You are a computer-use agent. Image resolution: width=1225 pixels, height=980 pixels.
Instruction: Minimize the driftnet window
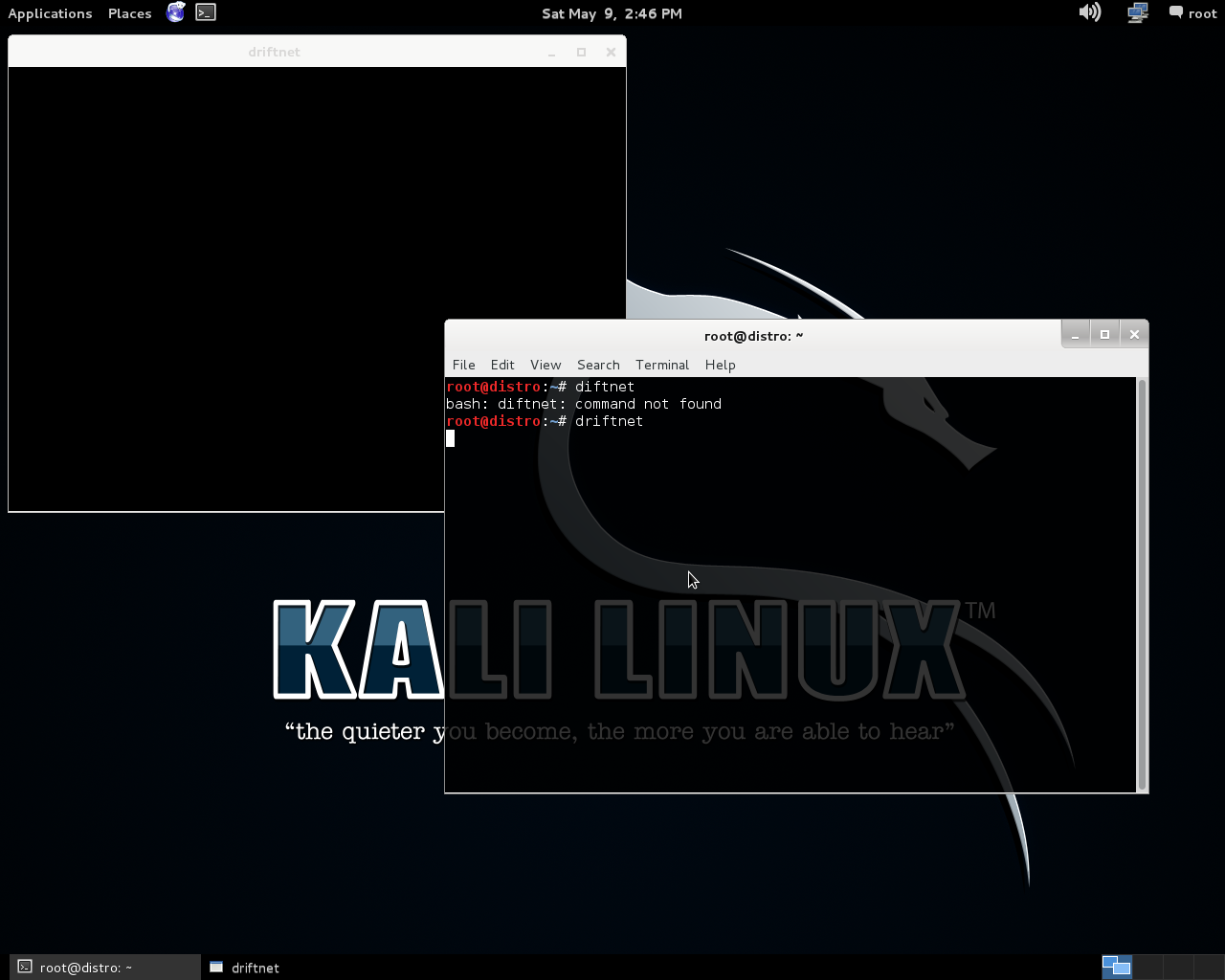click(x=551, y=53)
